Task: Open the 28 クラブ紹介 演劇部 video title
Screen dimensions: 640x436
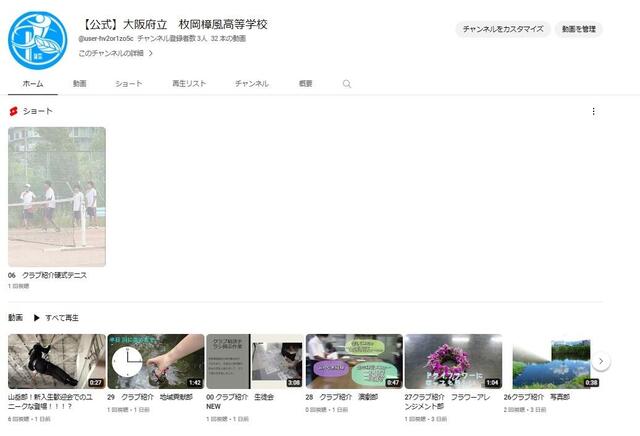Action: (342, 397)
